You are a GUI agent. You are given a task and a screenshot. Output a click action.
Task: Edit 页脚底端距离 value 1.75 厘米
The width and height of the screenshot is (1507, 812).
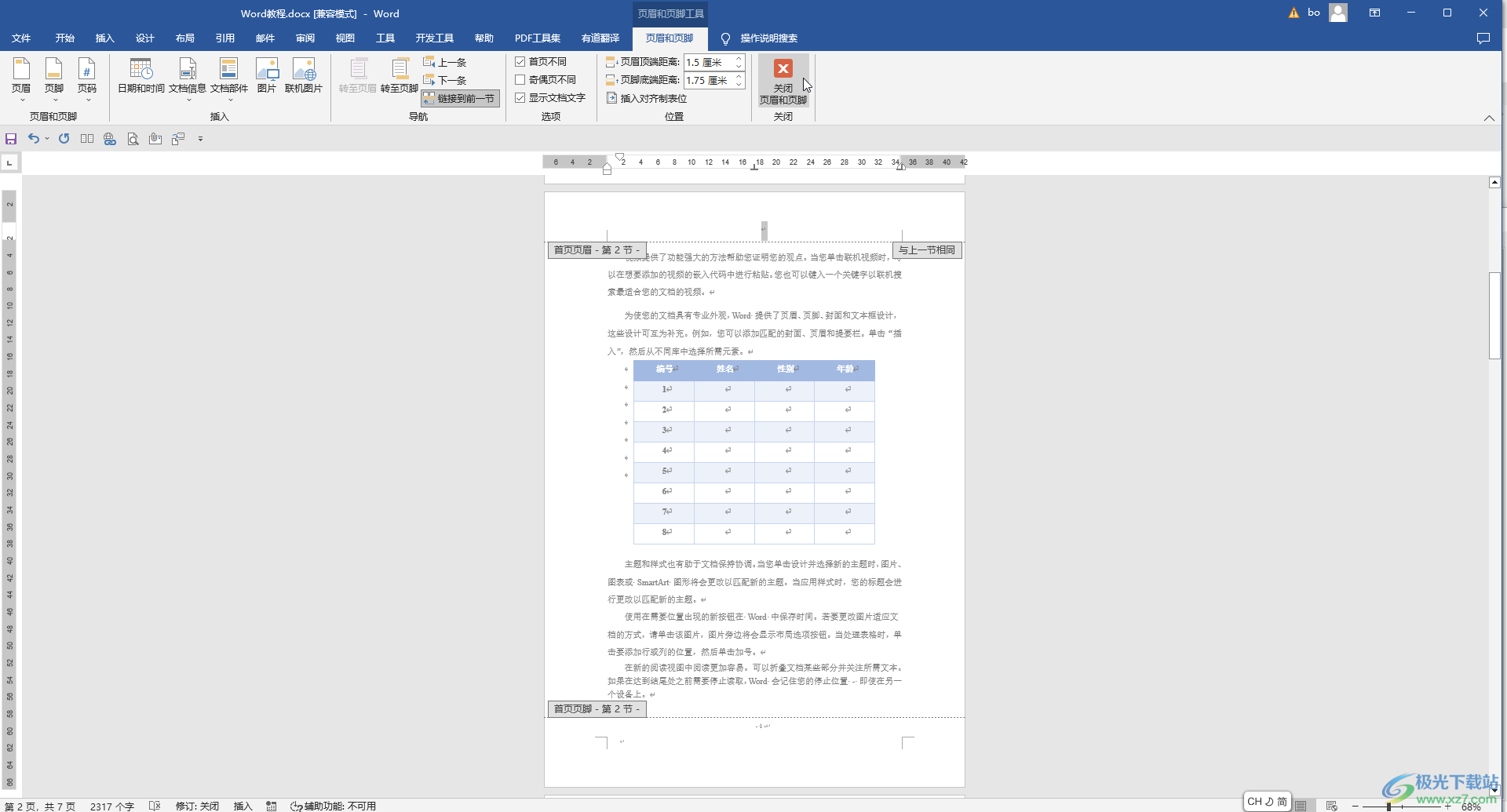click(x=709, y=80)
